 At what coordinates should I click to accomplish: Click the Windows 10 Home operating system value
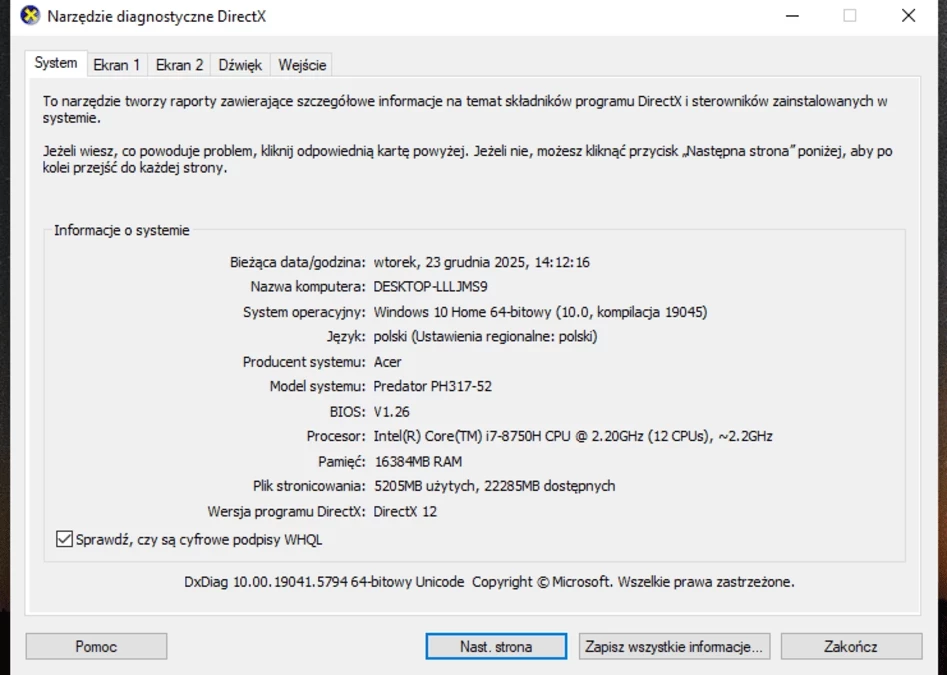540,312
